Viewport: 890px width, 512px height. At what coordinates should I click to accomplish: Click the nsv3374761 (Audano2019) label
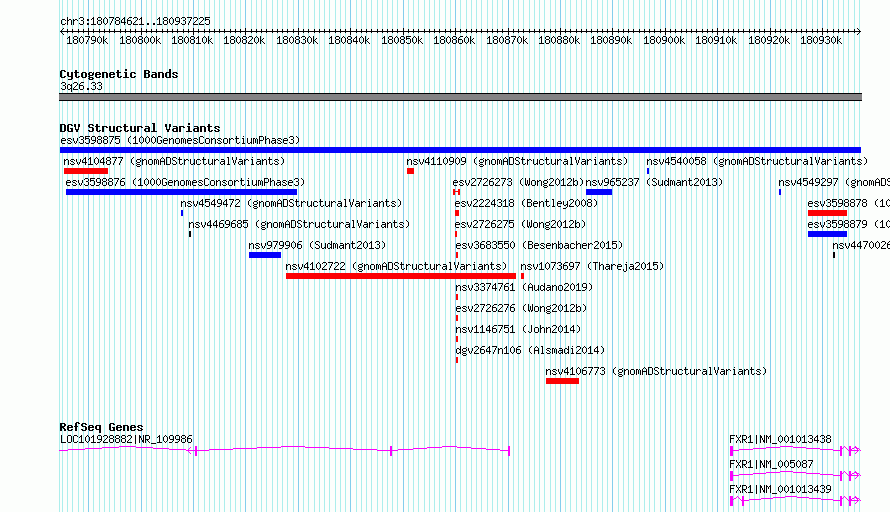point(524,287)
